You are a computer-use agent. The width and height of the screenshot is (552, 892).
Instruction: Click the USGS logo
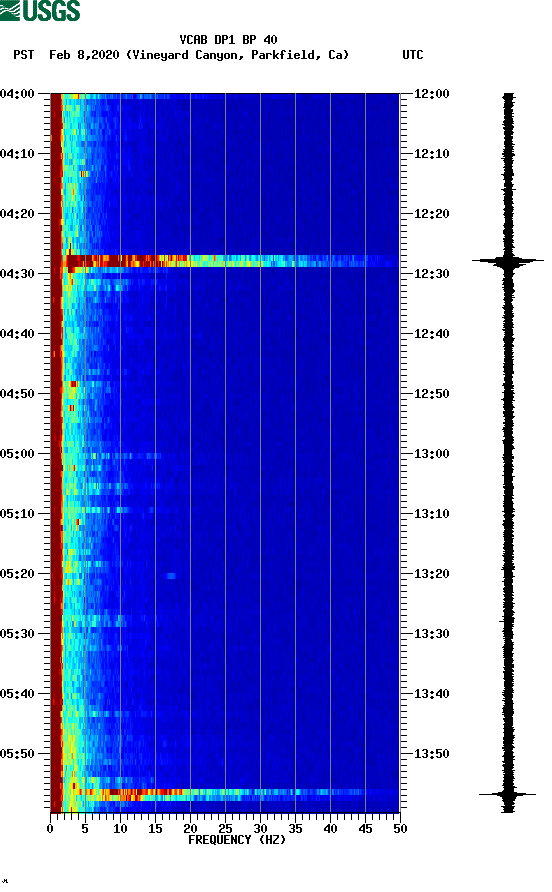pos(40,10)
